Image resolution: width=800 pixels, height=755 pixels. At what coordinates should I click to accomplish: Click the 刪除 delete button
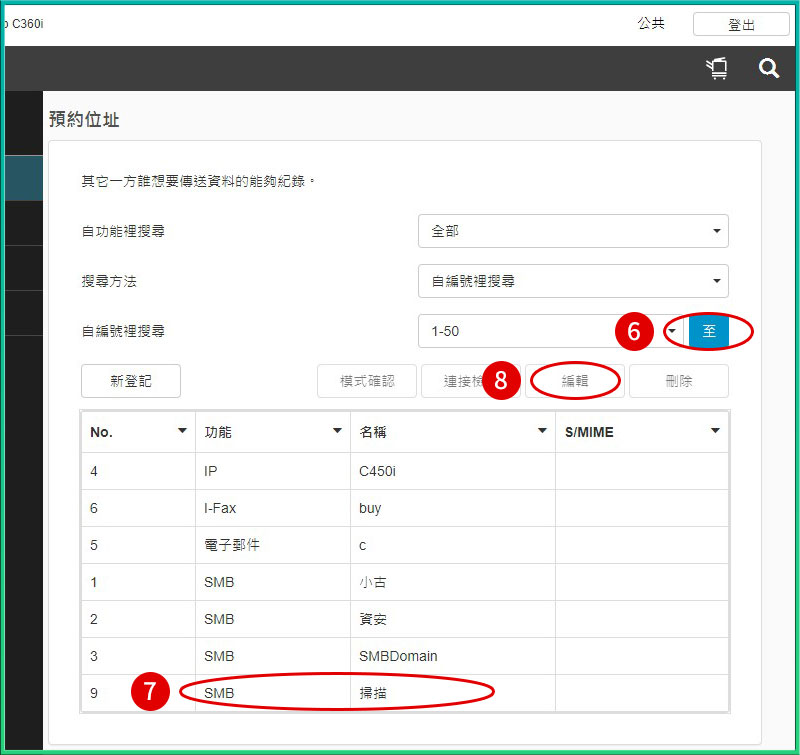point(678,381)
